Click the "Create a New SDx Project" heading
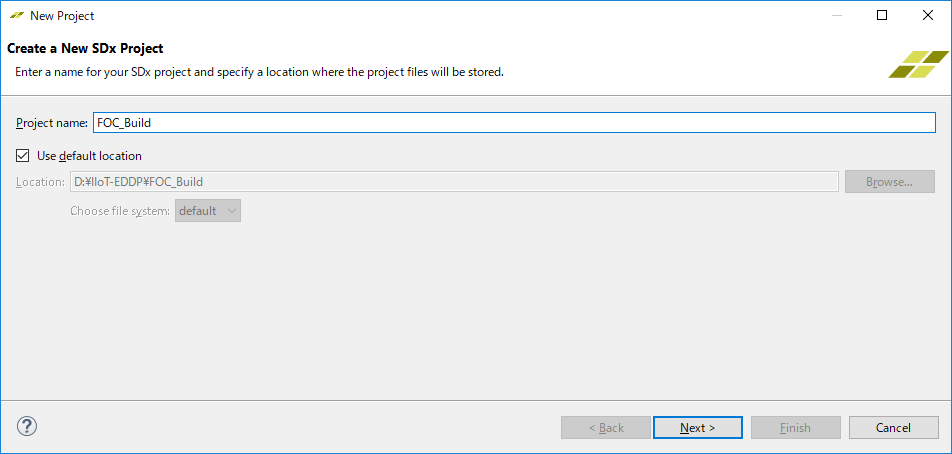 coord(85,48)
